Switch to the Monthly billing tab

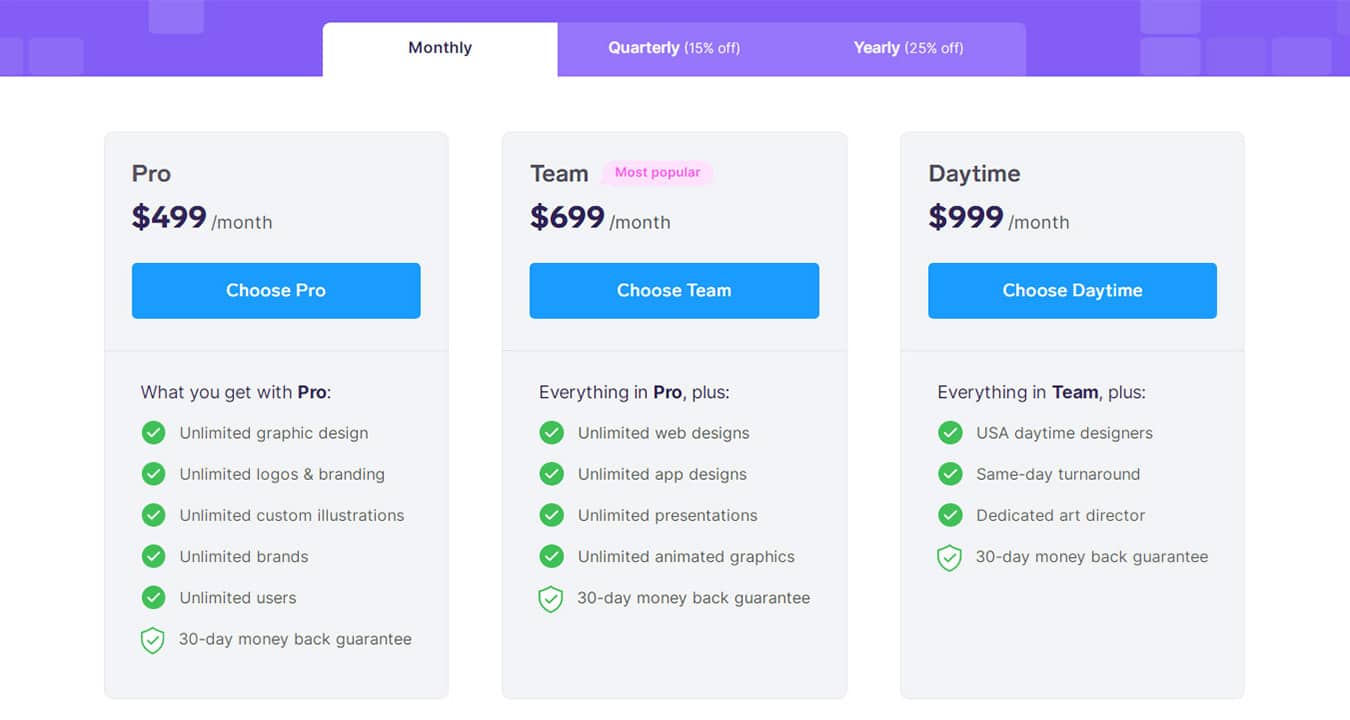click(440, 48)
